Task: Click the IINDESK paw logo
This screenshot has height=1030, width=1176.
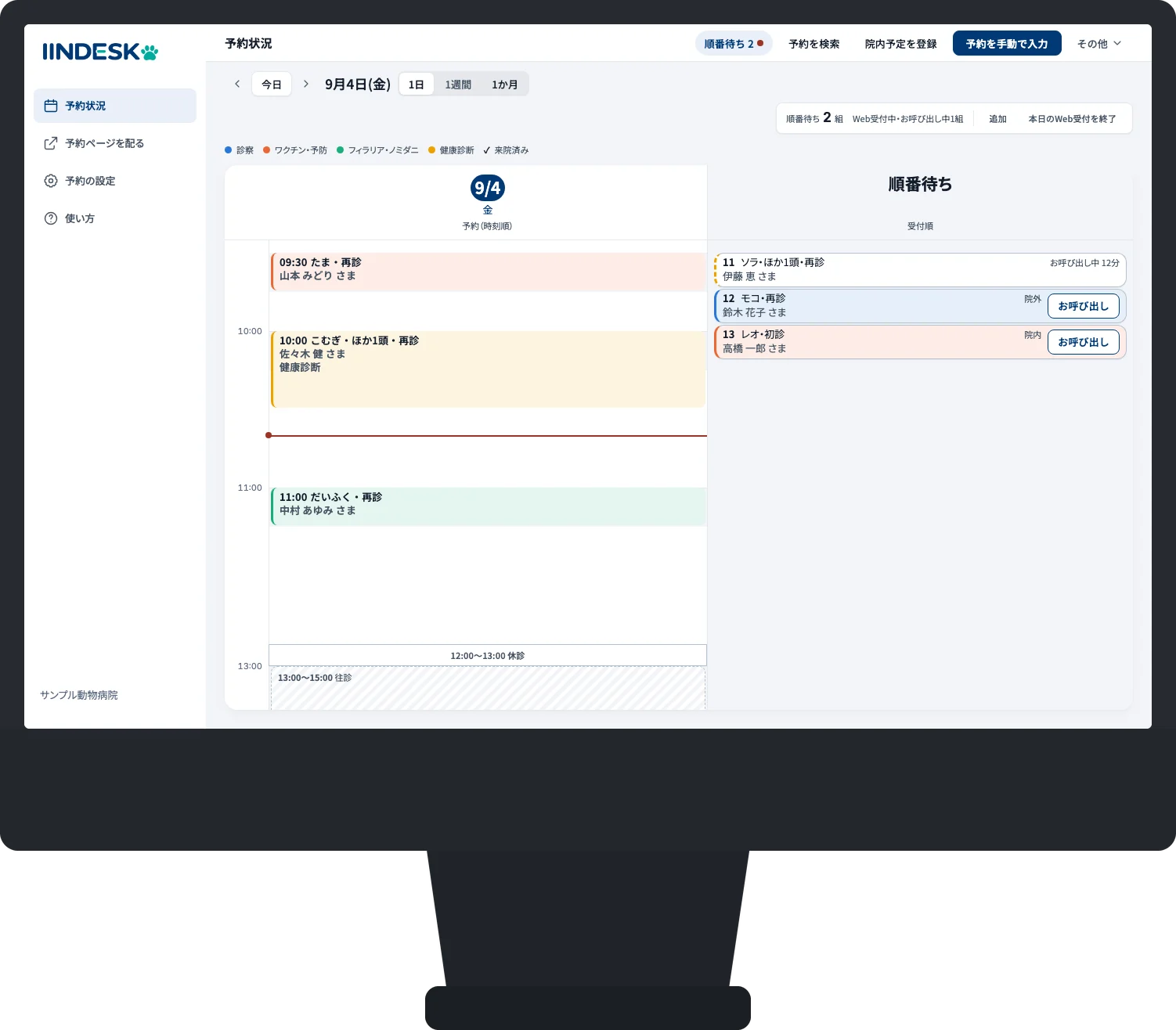Action: pyautogui.click(x=100, y=52)
